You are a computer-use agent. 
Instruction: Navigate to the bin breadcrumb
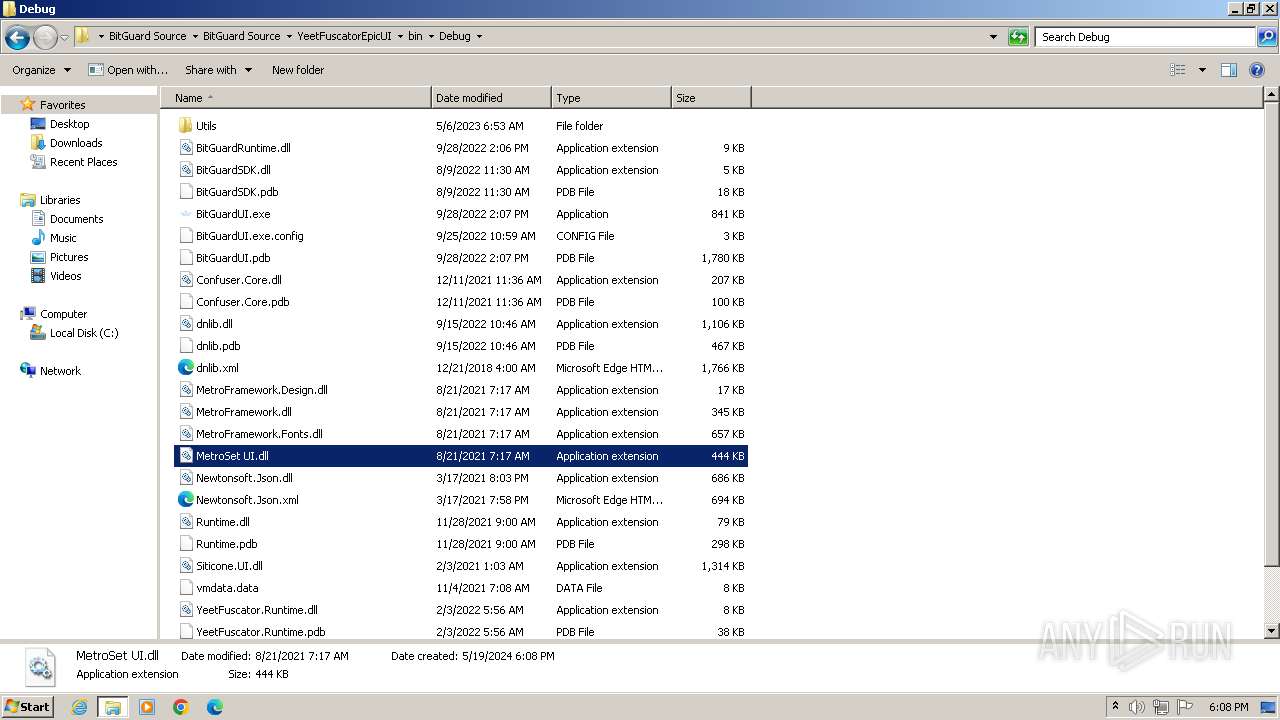point(415,36)
